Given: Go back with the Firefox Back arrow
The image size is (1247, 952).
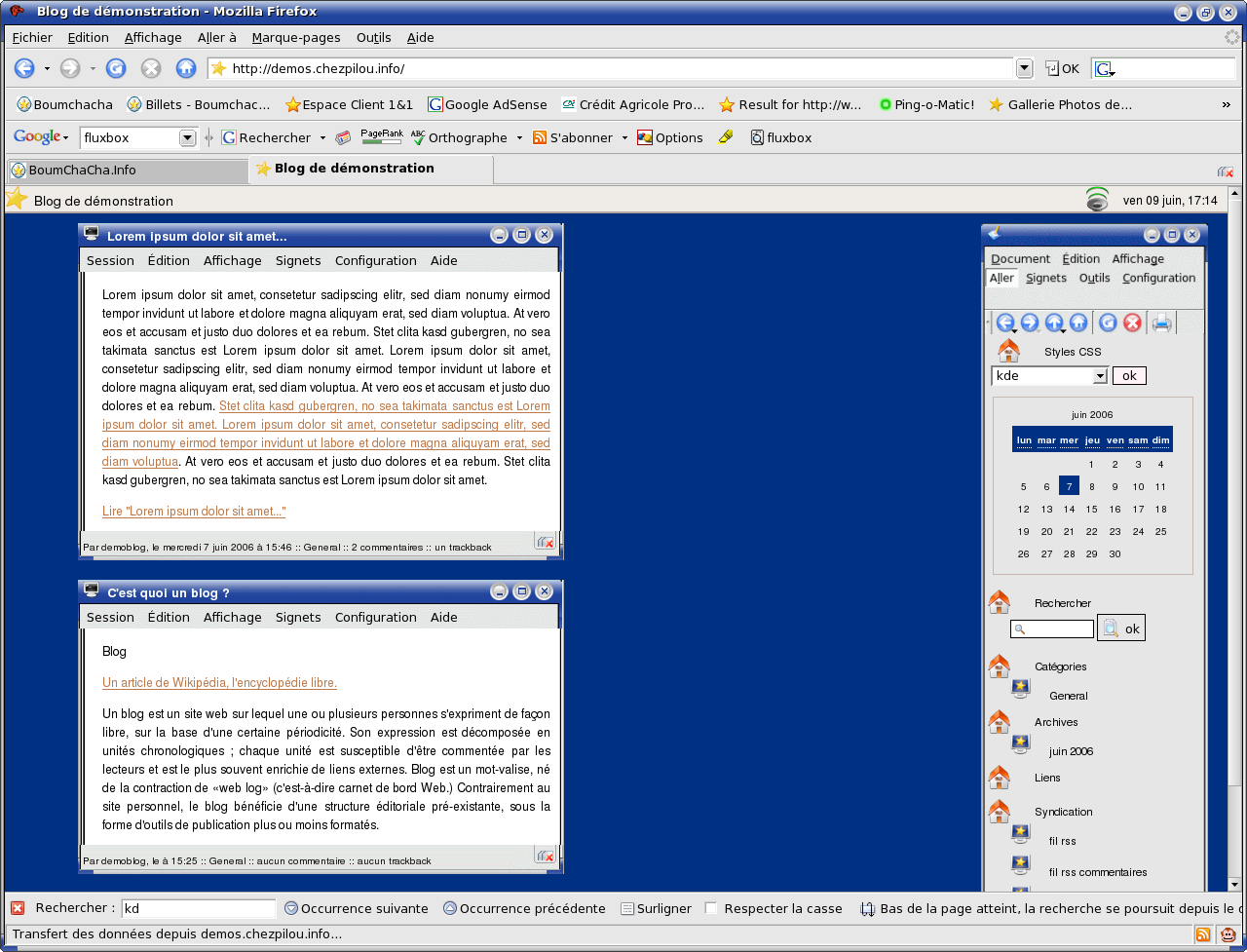Looking at the screenshot, I should coord(24,68).
